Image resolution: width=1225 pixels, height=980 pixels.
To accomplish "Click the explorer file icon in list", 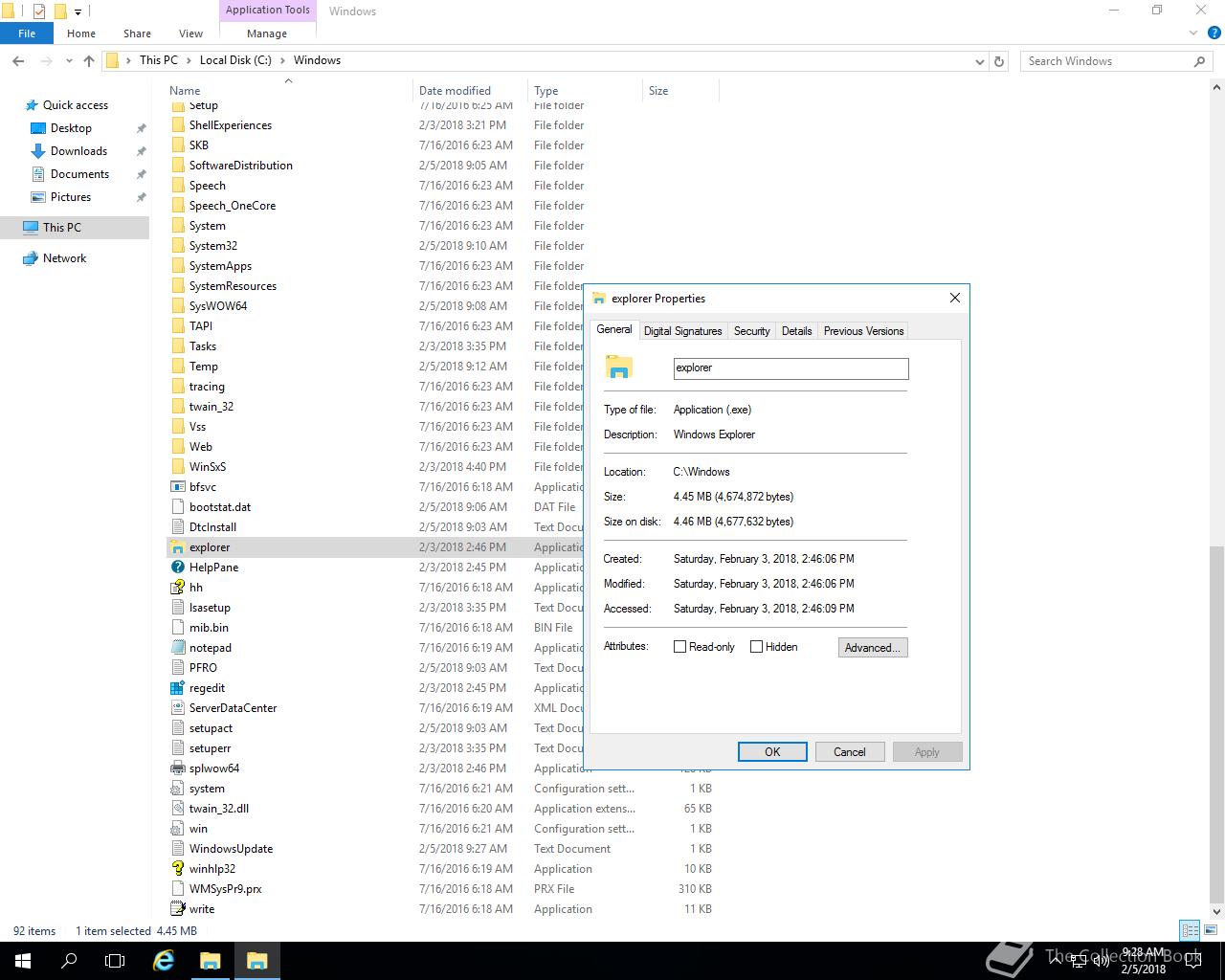I will point(177,547).
